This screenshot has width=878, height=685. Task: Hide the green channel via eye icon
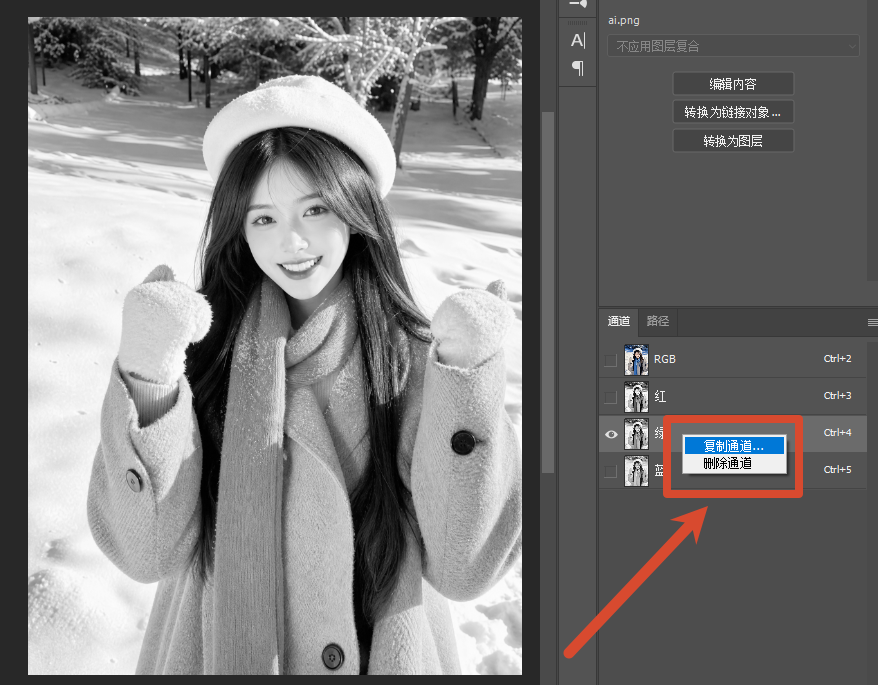point(611,434)
